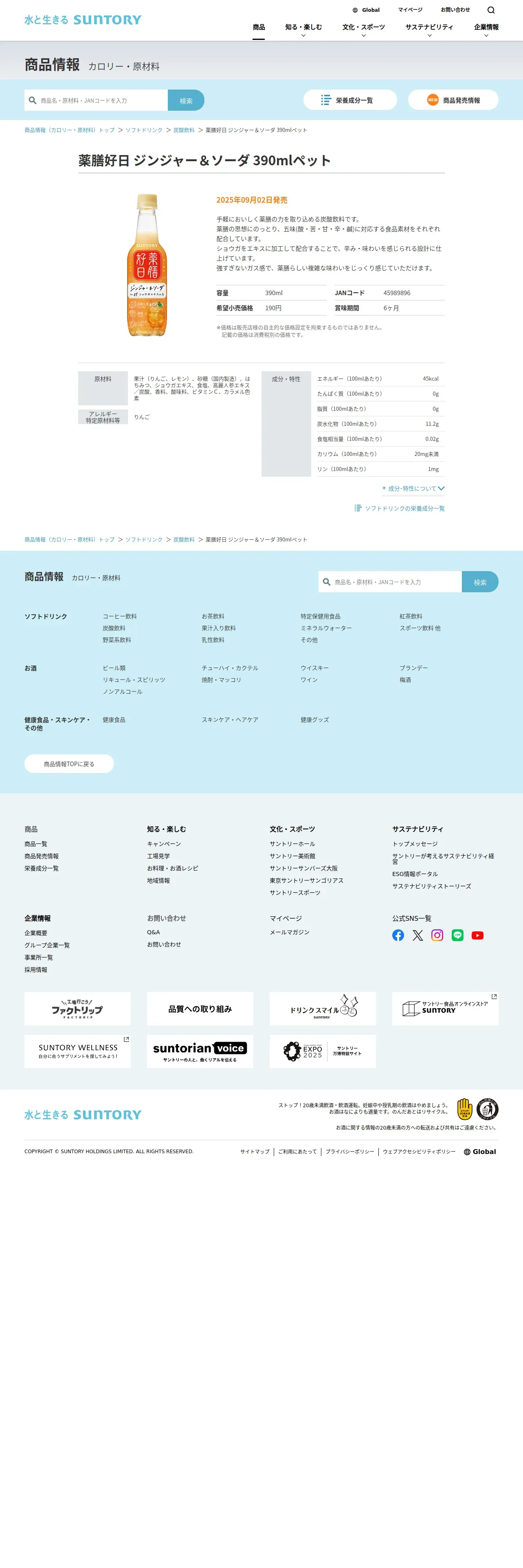
Task: Click the EXPO 2025 banner
Action: tap(323, 1051)
